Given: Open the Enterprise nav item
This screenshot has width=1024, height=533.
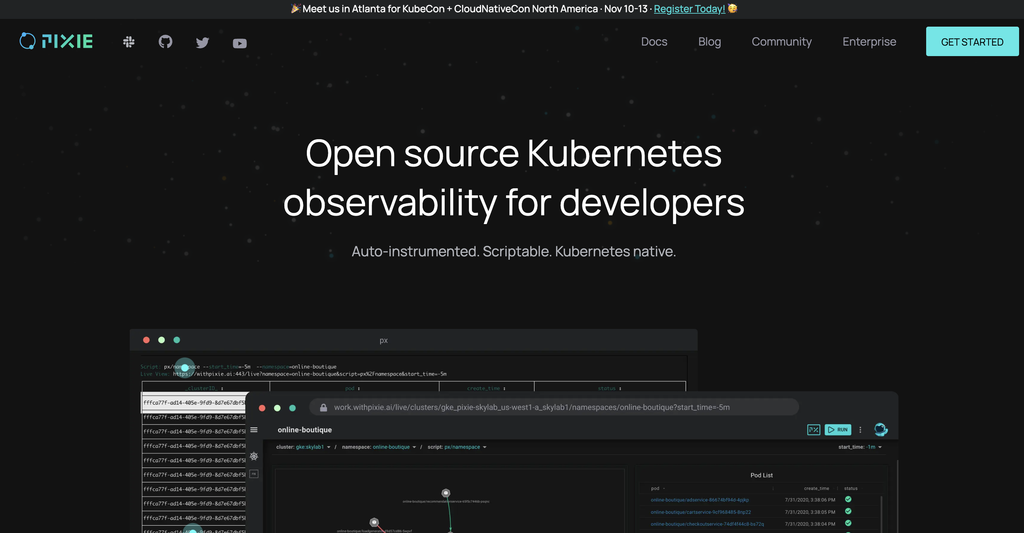Looking at the screenshot, I should tap(869, 42).
